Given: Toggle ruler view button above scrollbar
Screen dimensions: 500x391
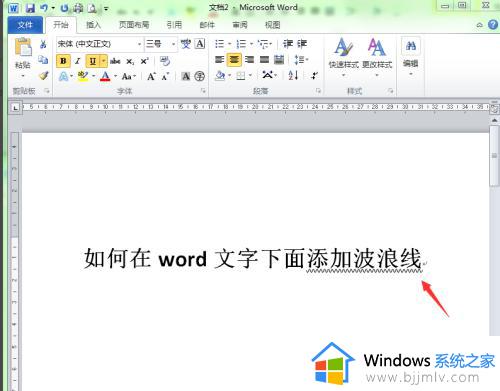Looking at the screenshot, I should pos(494,109).
